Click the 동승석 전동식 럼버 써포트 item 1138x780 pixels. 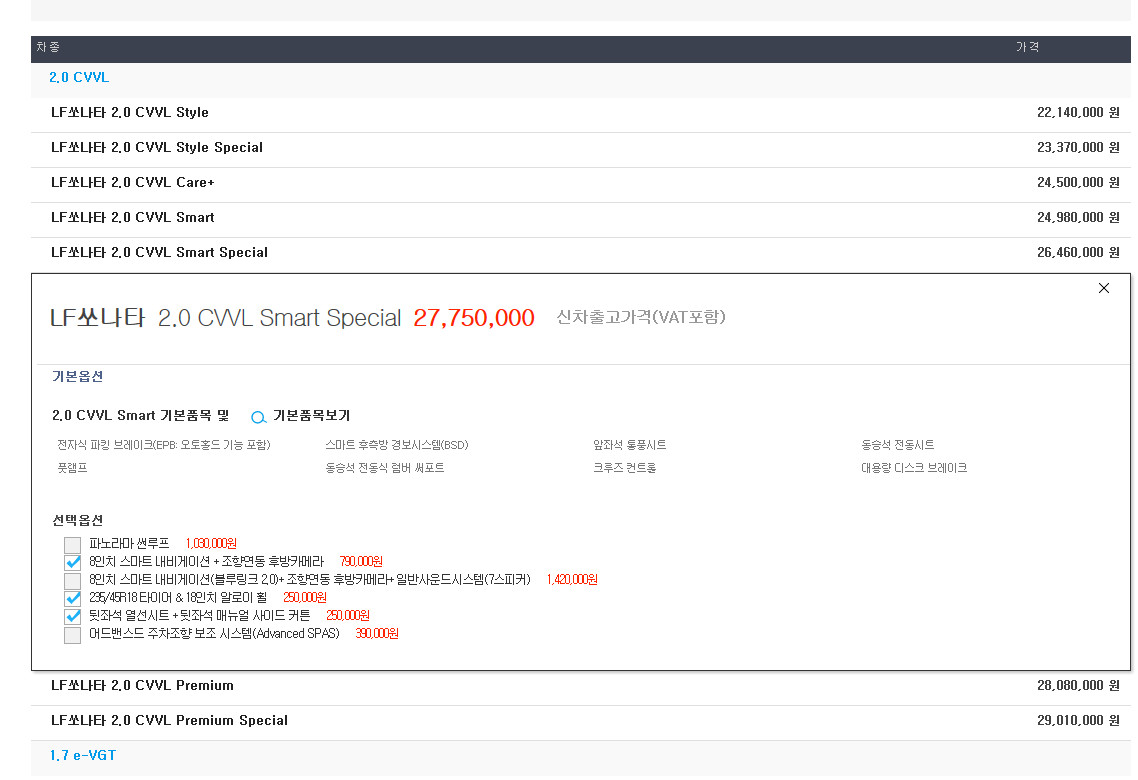[385, 468]
